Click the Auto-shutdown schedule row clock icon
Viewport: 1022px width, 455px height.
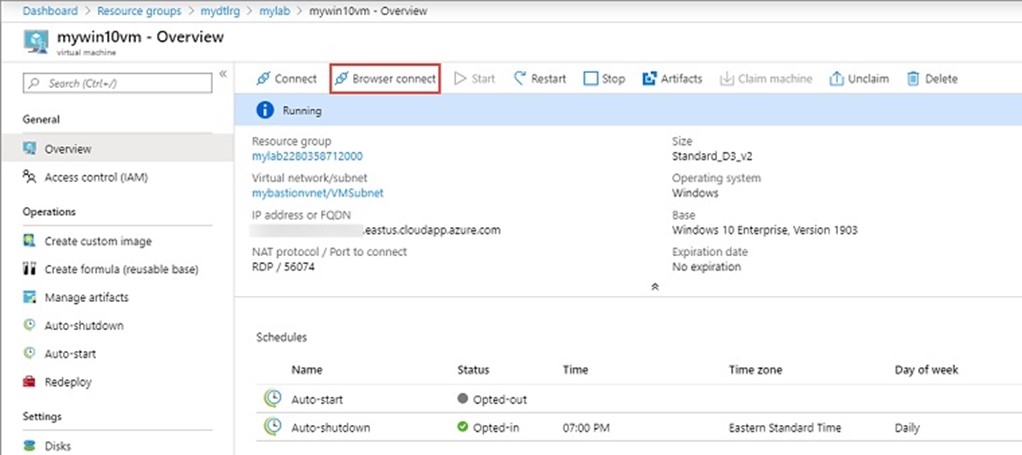point(272,428)
